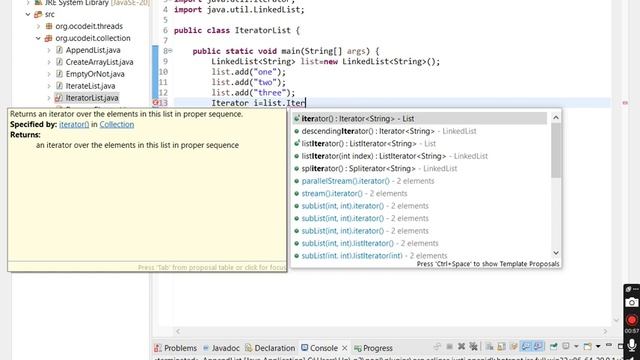Expand the CreateArrayList.java tree node
This screenshot has width=640, height=360.
(49, 62)
